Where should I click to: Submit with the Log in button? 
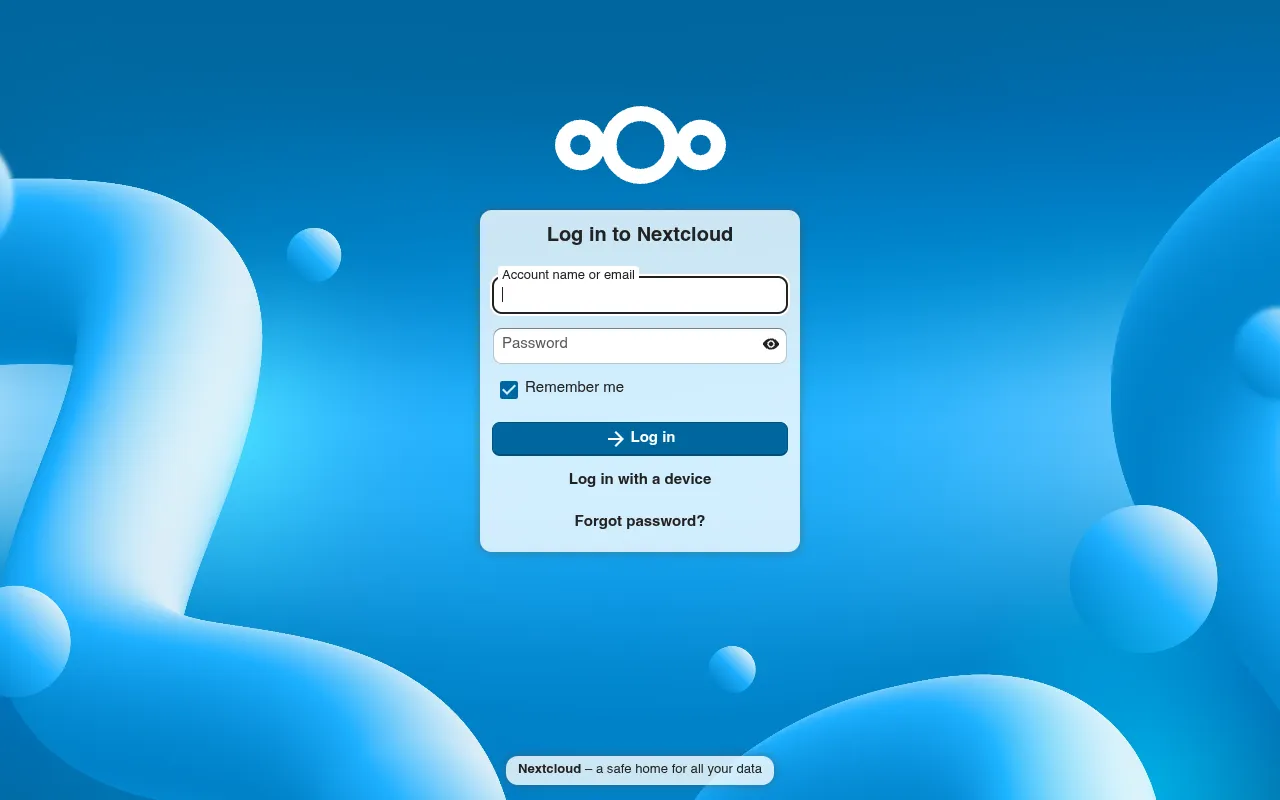[640, 438]
